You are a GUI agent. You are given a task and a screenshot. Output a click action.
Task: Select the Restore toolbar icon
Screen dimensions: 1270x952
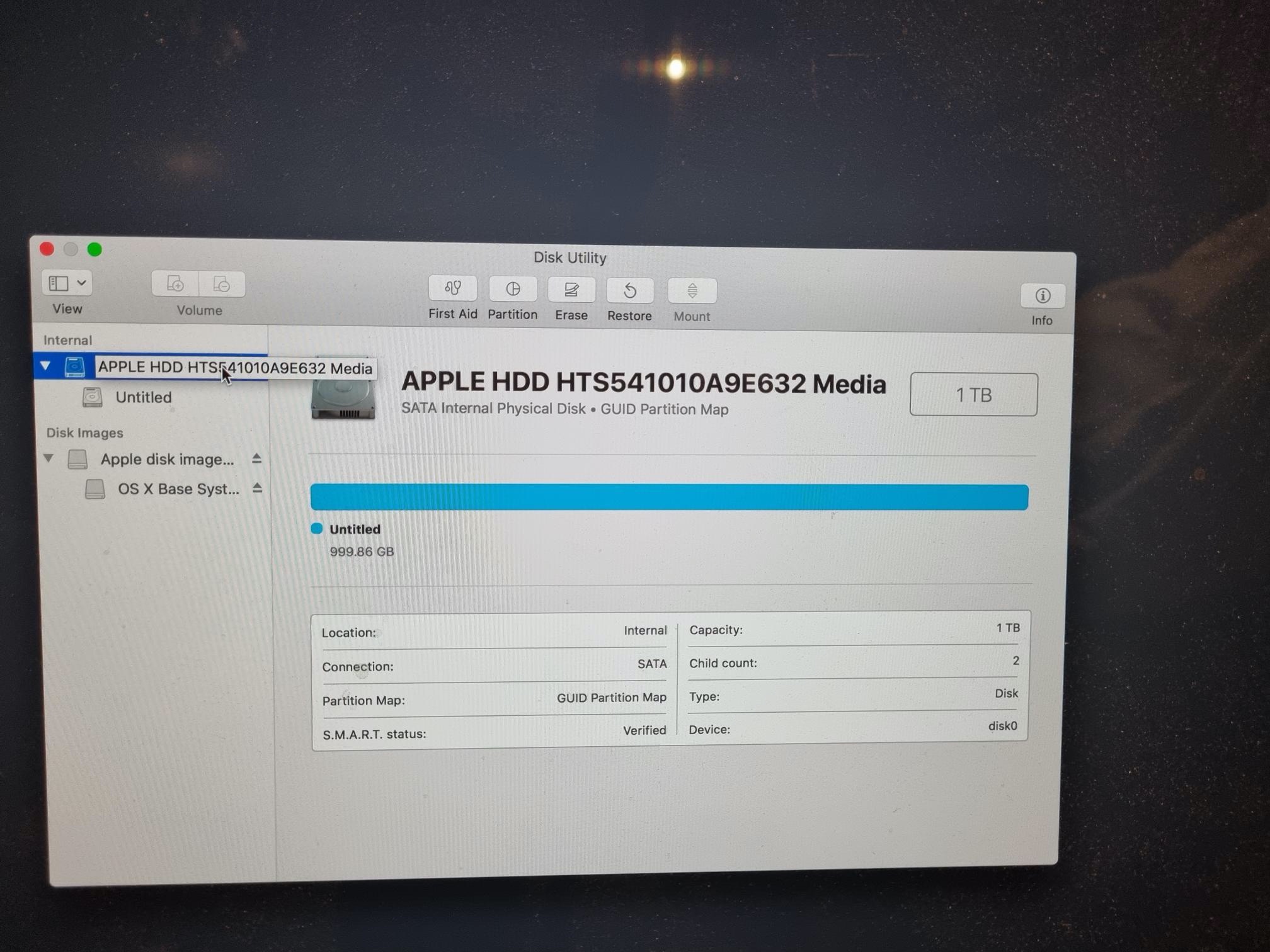coord(629,291)
